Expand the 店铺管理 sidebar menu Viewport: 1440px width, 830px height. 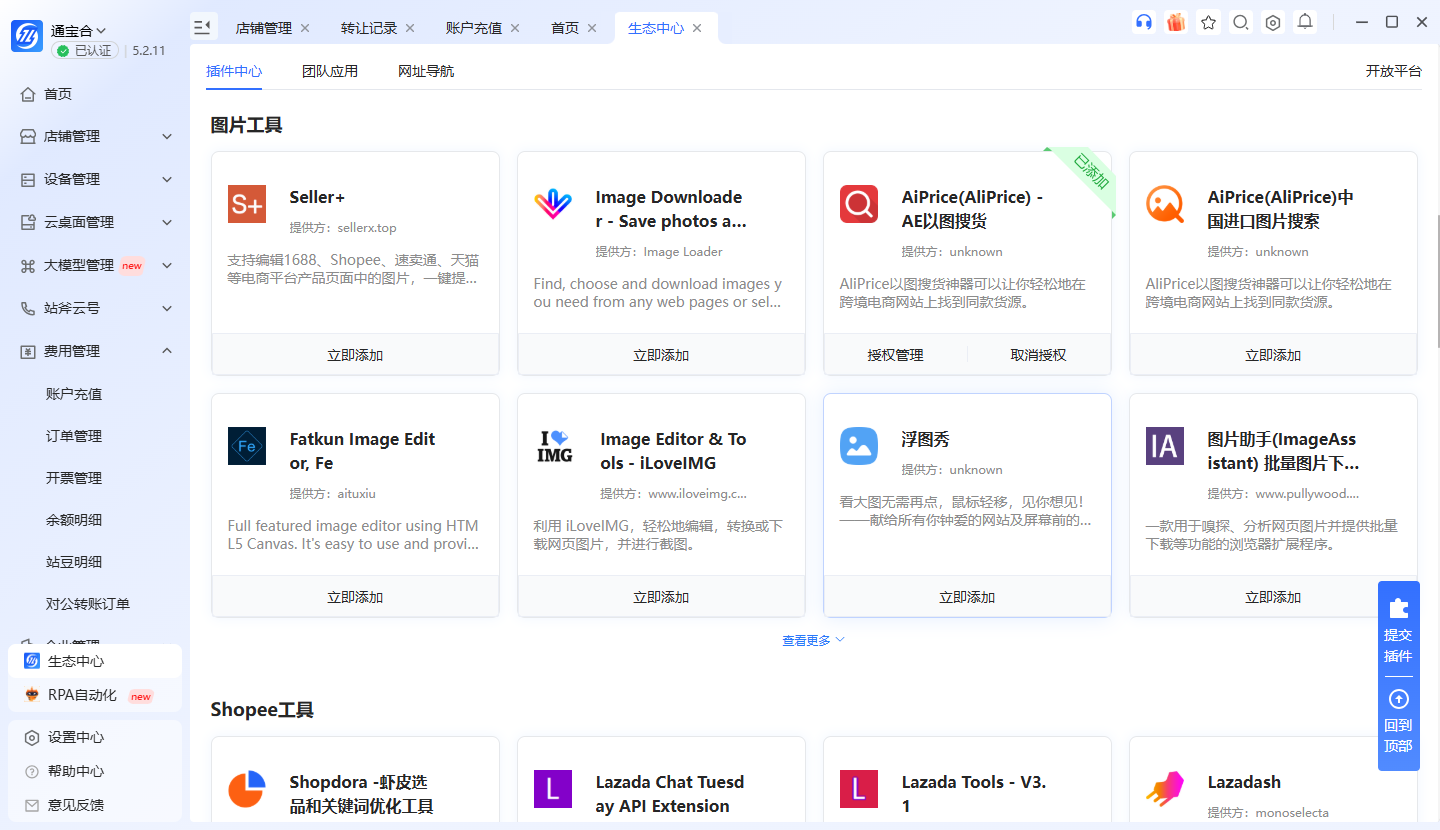pos(95,136)
